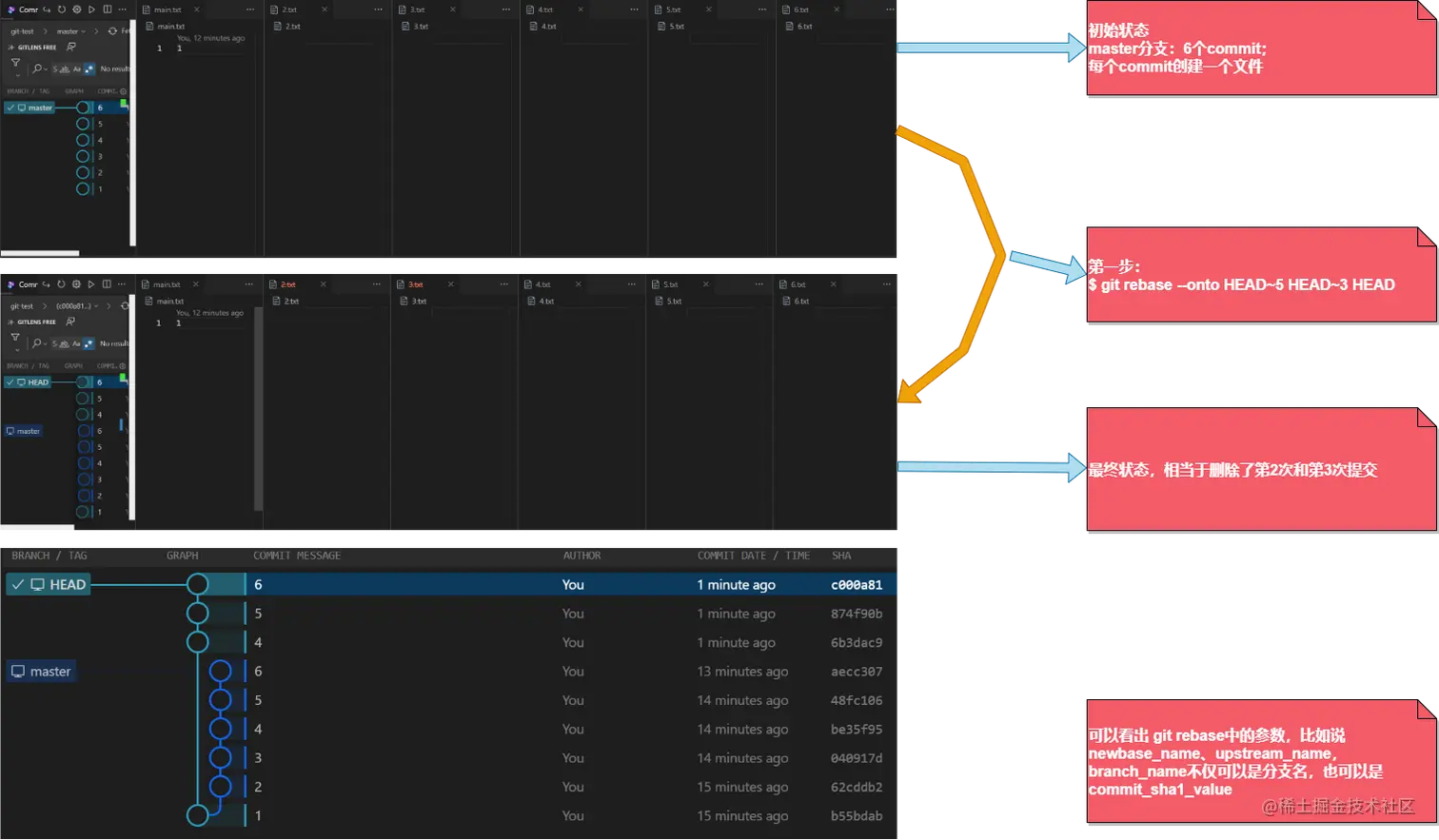This screenshot has height=840, width=1439.
Task: Click the checkmark on master branch label, top screenshot
Action: click(10, 107)
